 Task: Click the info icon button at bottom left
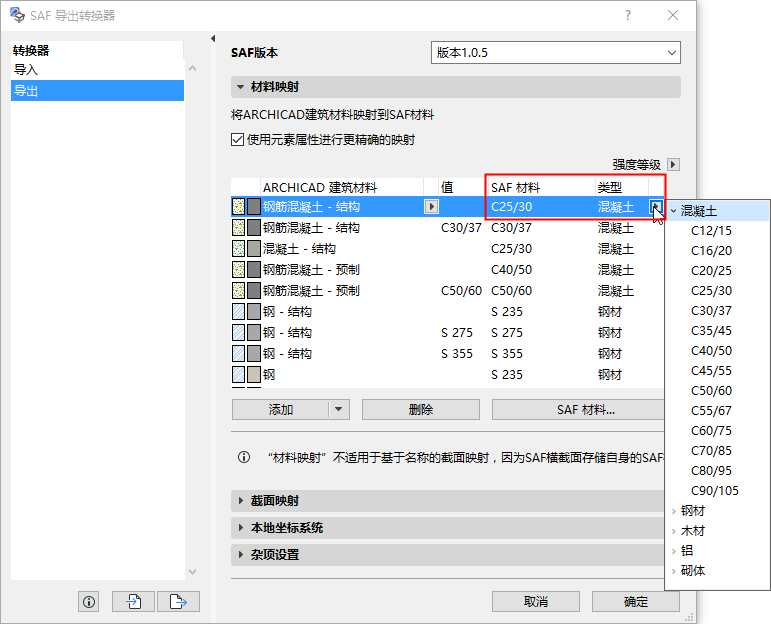pos(89,601)
